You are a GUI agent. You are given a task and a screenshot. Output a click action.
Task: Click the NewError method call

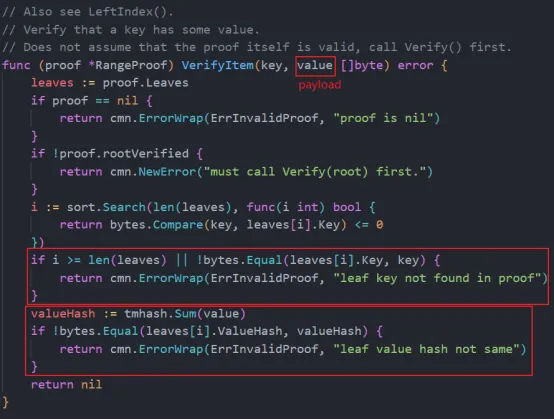167,172
